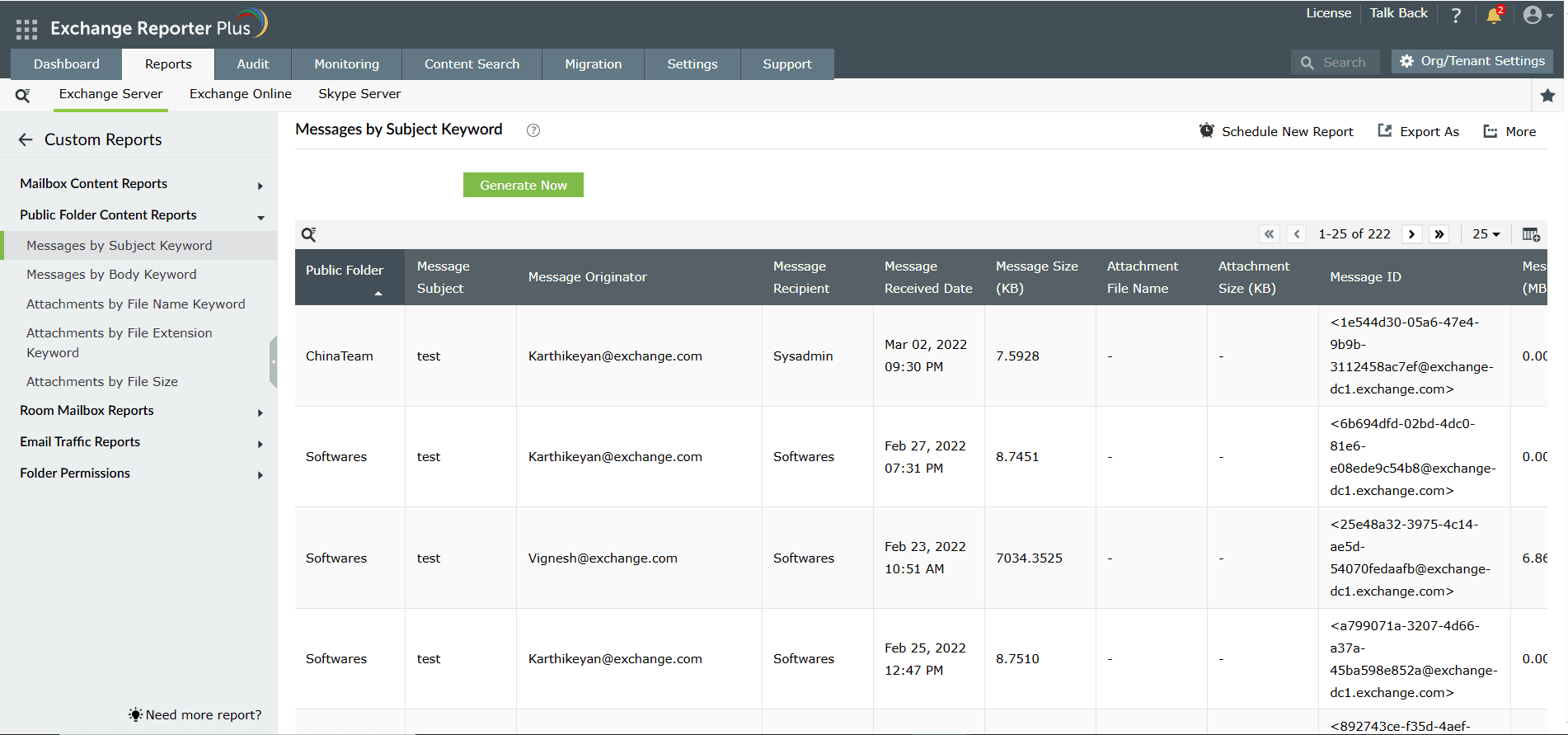Open the More options menu
Image resolution: width=1568 pixels, height=735 pixels.
click(1509, 131)
